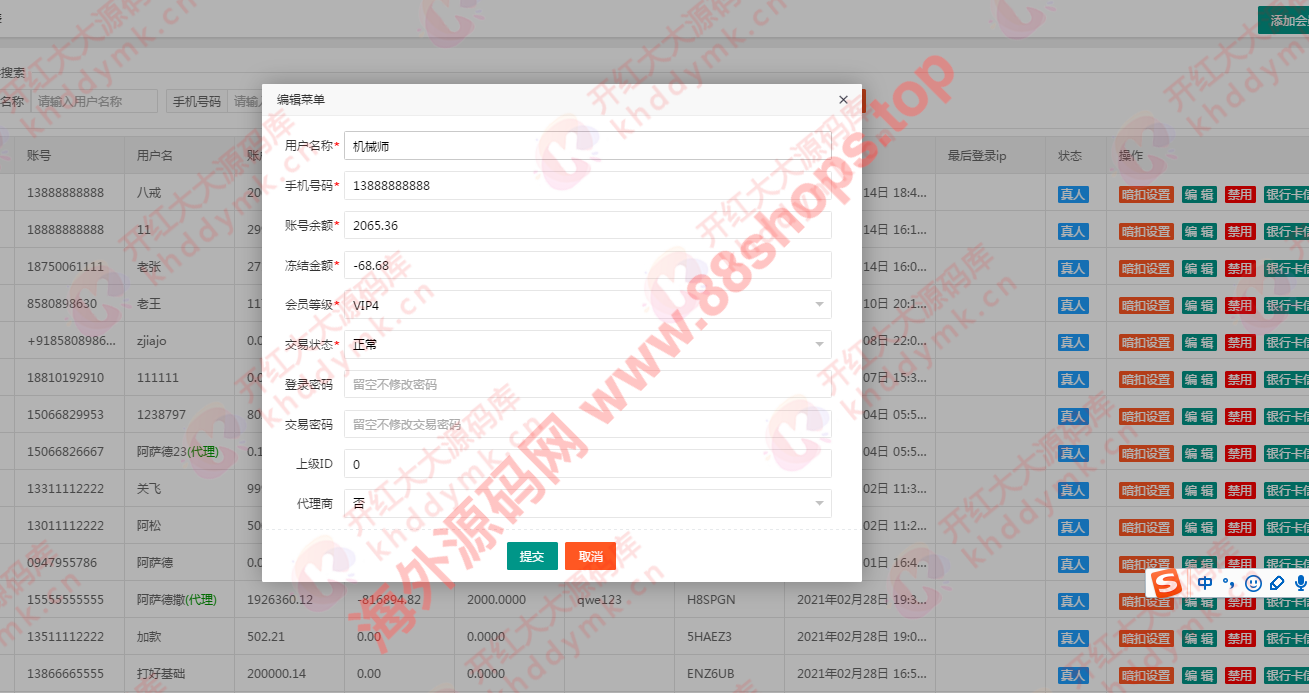The width and height of the screenshot is (1309, 693).
Task: Select the 账号余额 input box
Action: tap(588, 225)
